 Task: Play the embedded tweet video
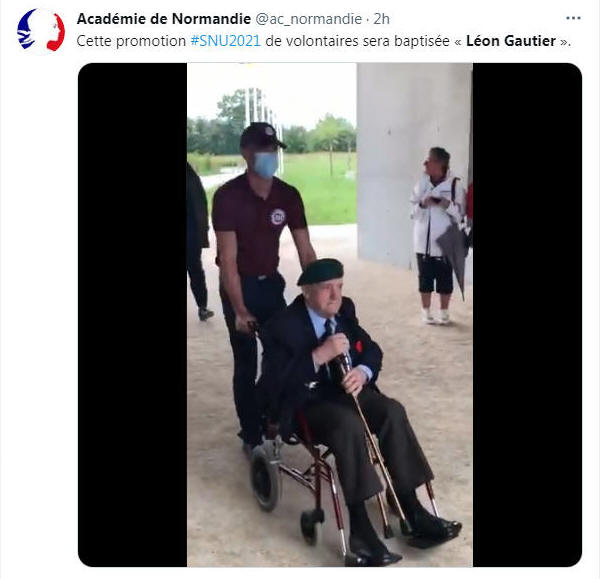click(x=330, y=315)
